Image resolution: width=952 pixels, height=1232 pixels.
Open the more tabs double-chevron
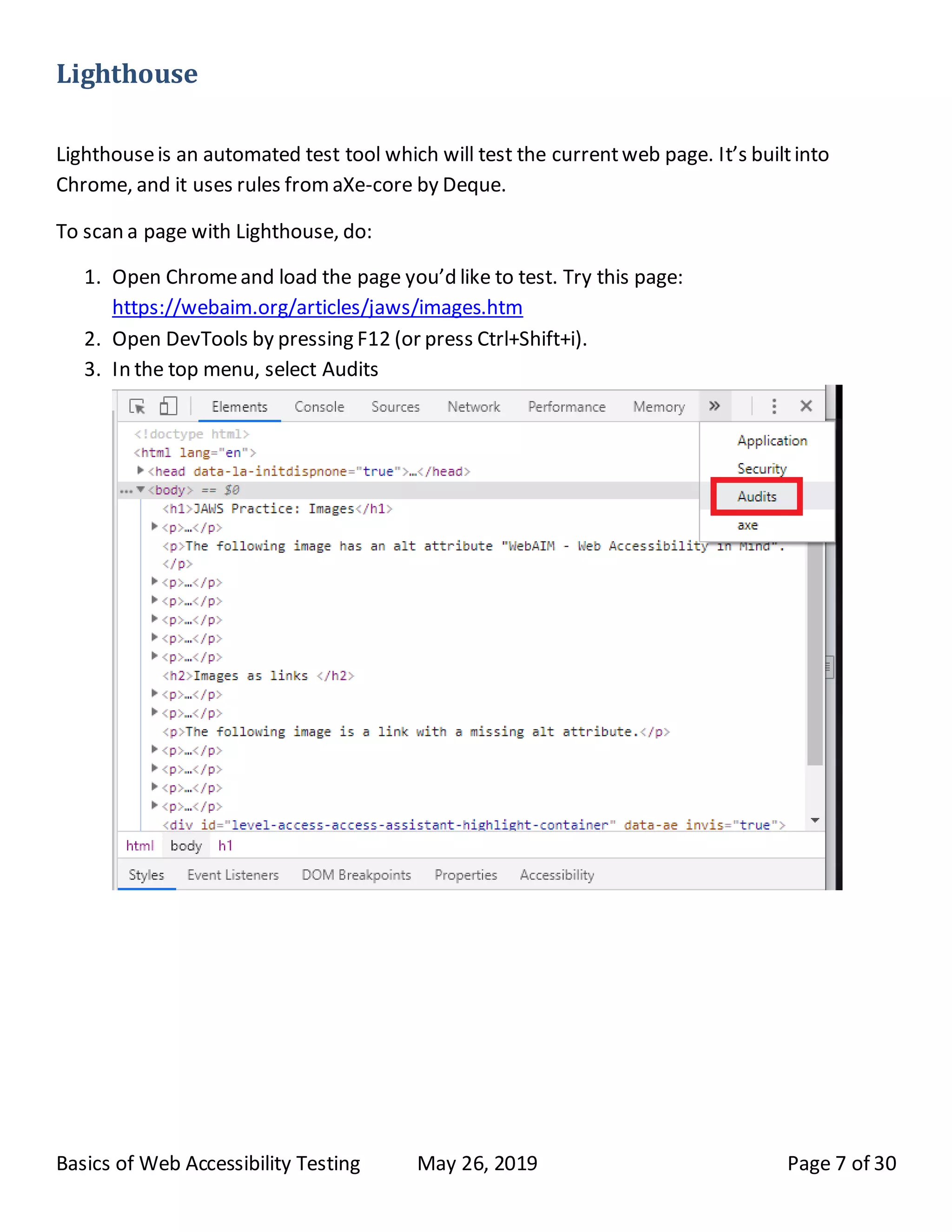[x=714, y=405]
